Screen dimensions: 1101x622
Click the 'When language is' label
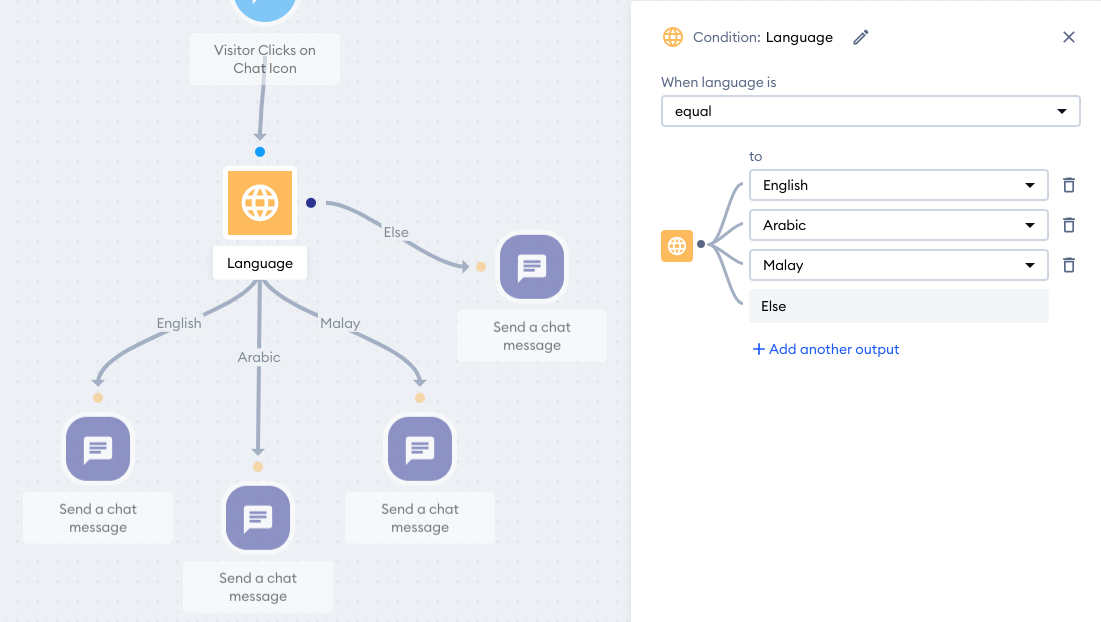[x=718, y=82]
